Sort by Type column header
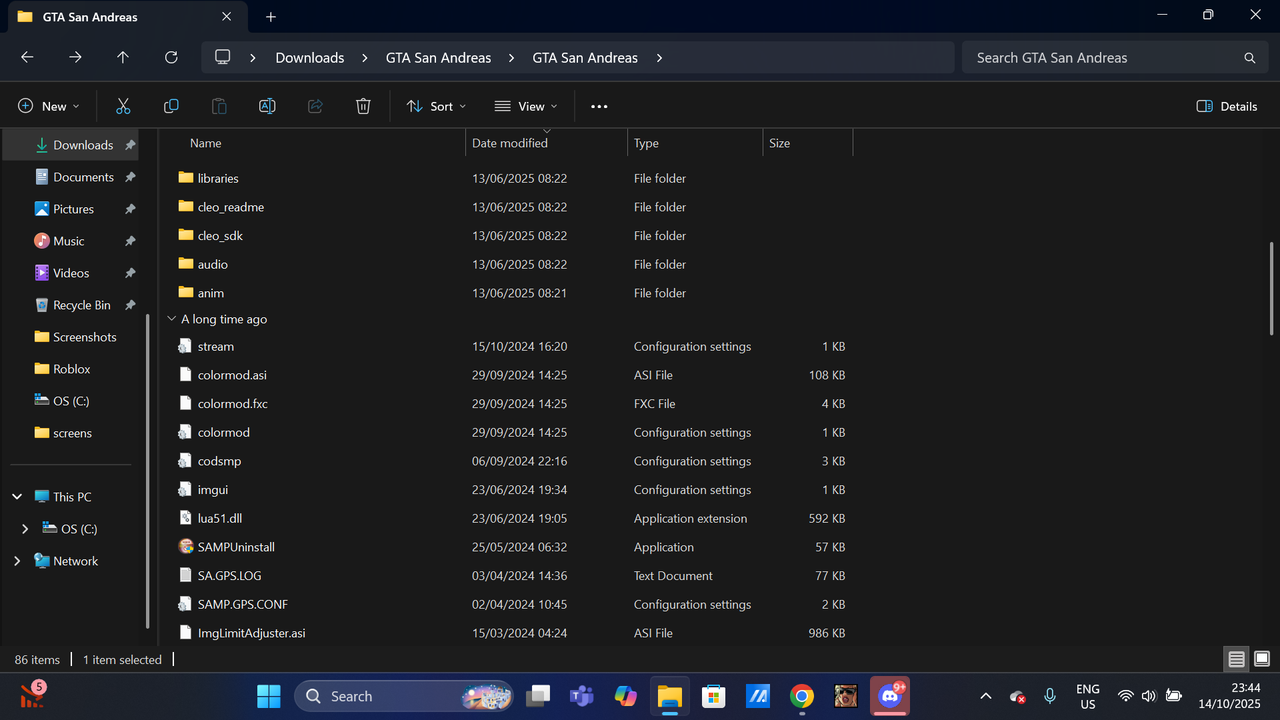 [695, 143]
